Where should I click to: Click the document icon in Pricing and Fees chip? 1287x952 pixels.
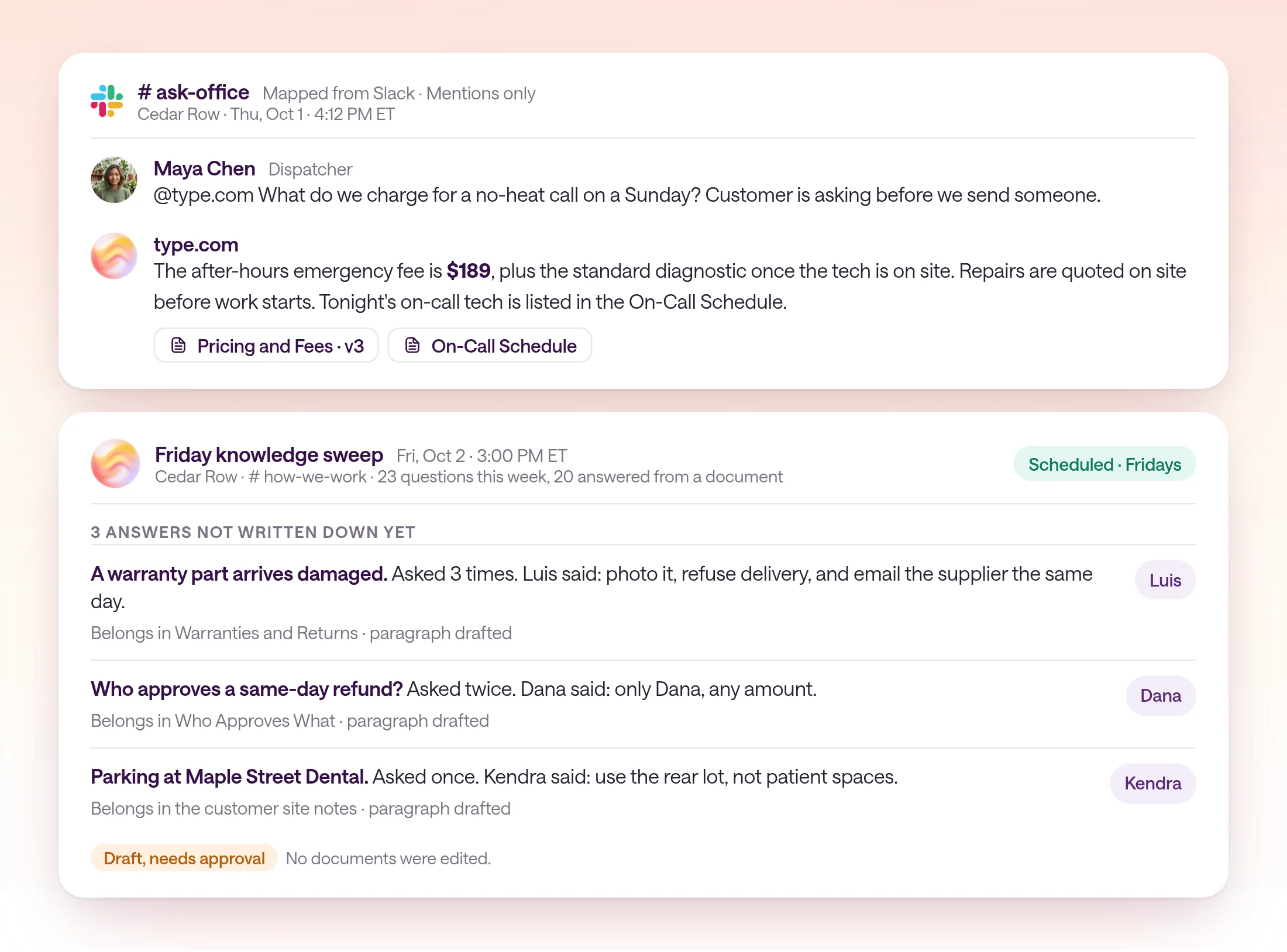coord(178,345)
